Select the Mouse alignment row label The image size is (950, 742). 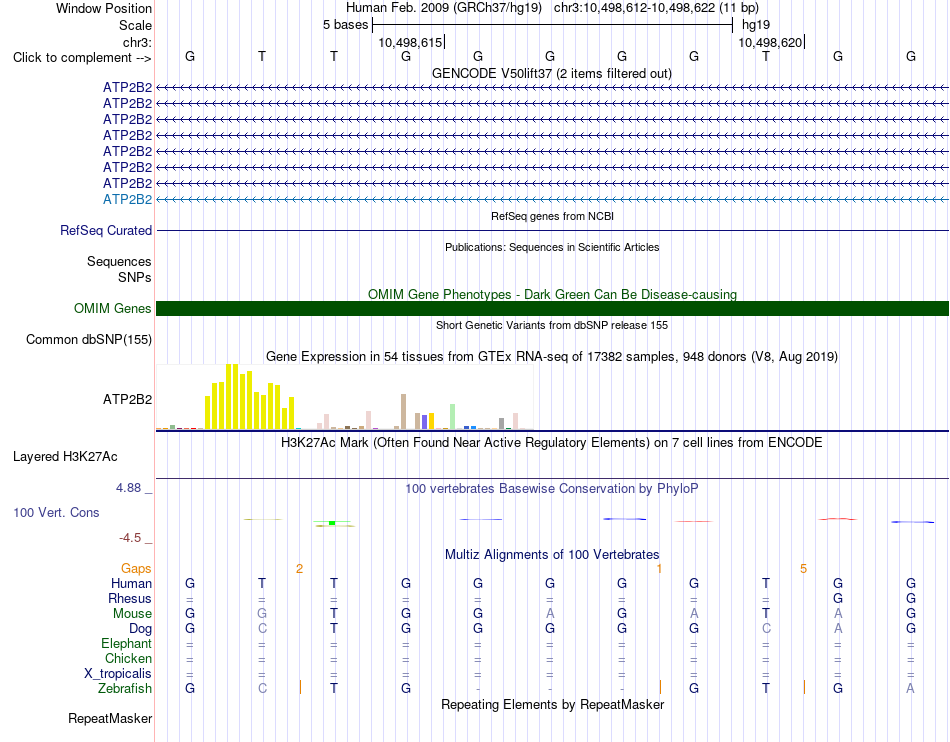pos(133,614)
